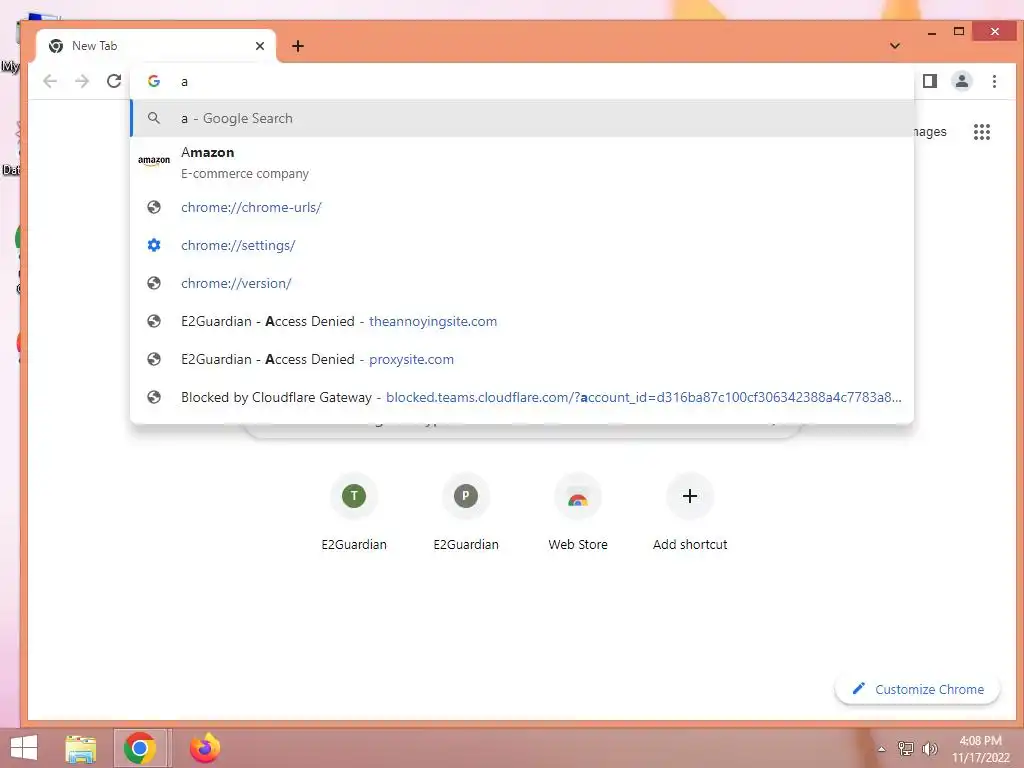This screenshot has height=768, width=1024.
Task: Click the Amazon logo icon
Action: (x=154, y=161)
